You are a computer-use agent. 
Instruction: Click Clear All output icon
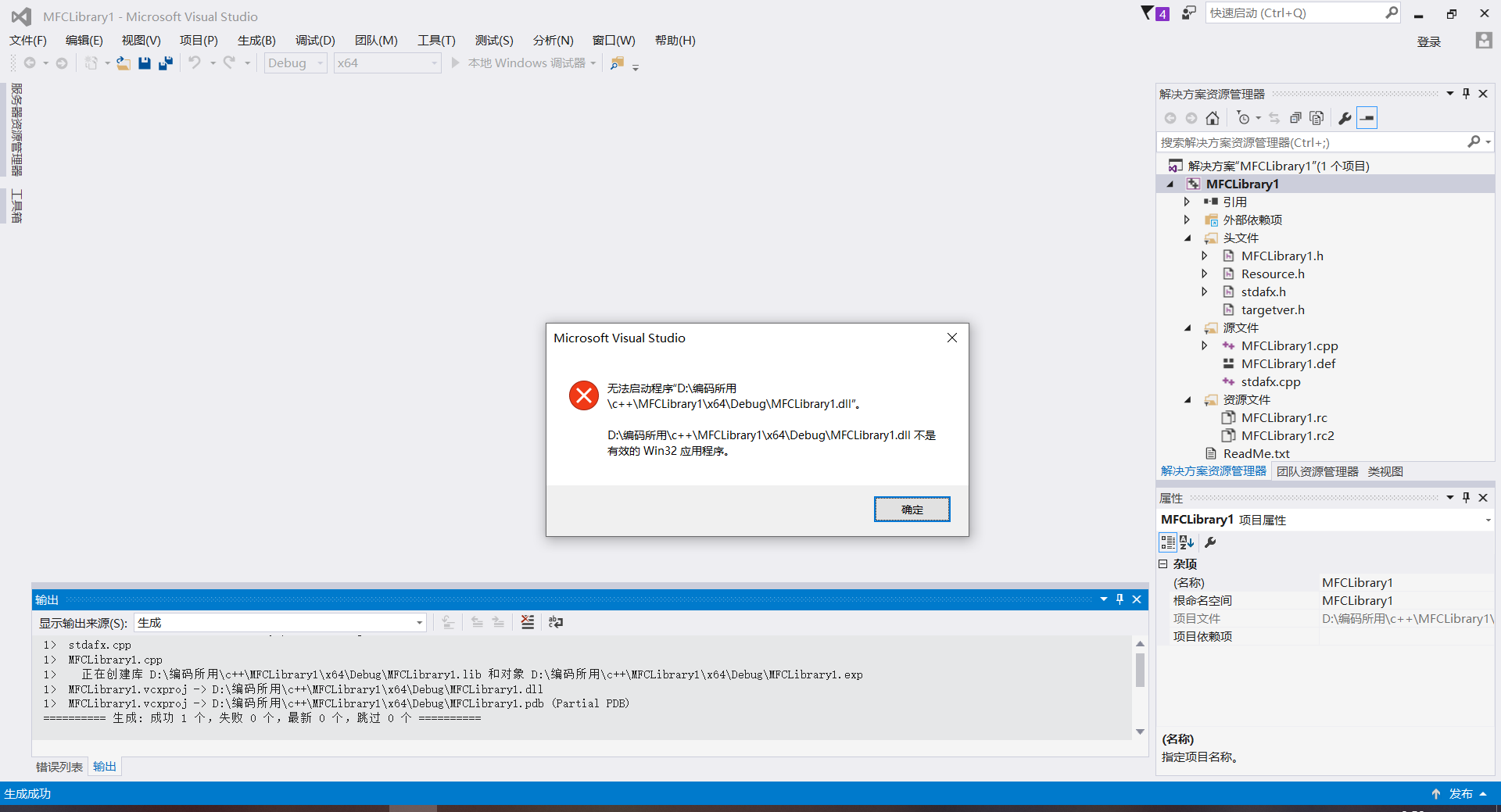pyautogui.click(x=528, y=622)
